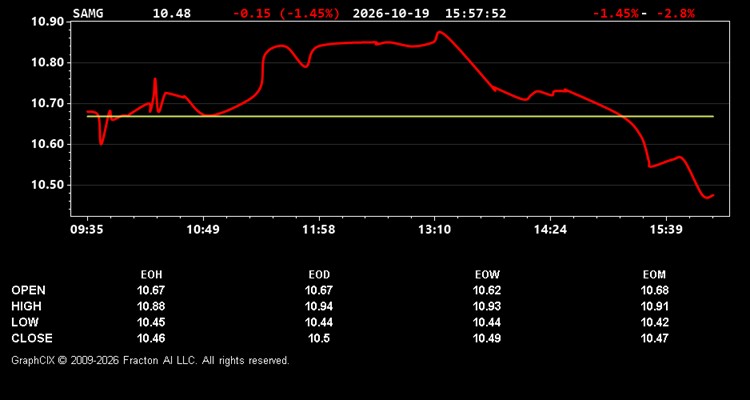Click the 09:35 time axis marker

point(88,230)
